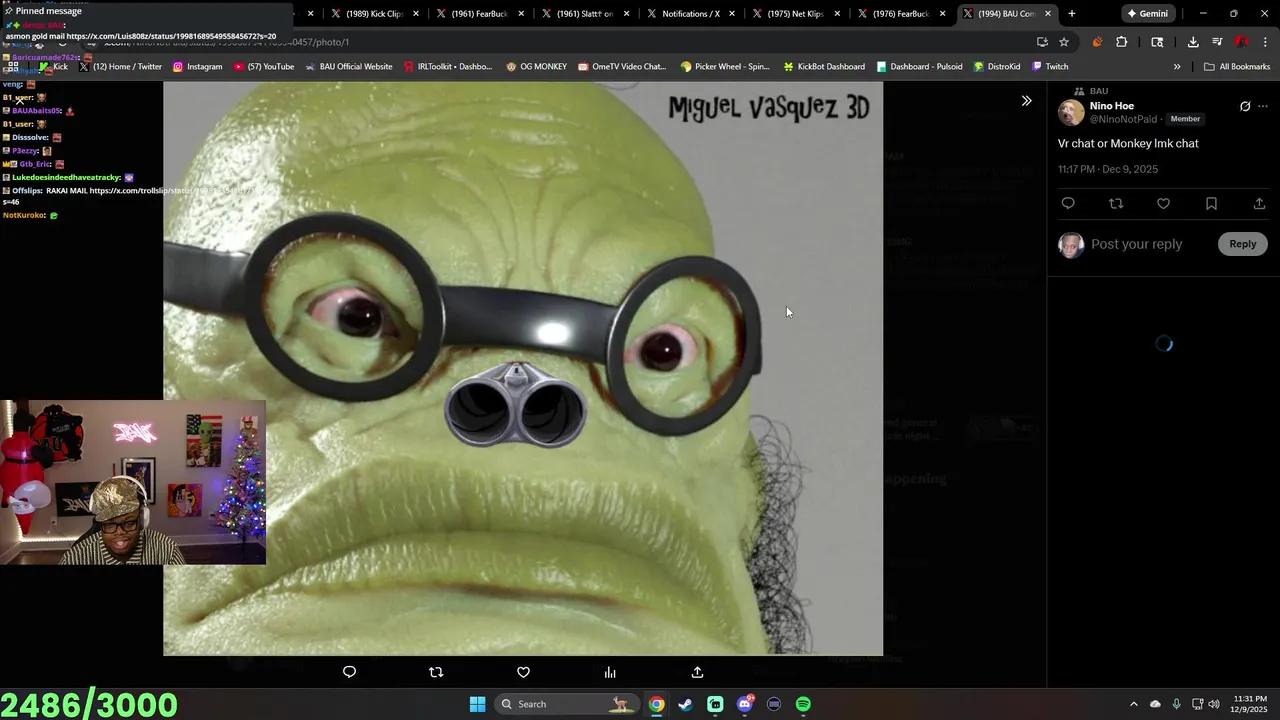Click the reply icon beneath the photo viewer
Viewport: 1280px width, 720px height.
[x=349, y=672]
